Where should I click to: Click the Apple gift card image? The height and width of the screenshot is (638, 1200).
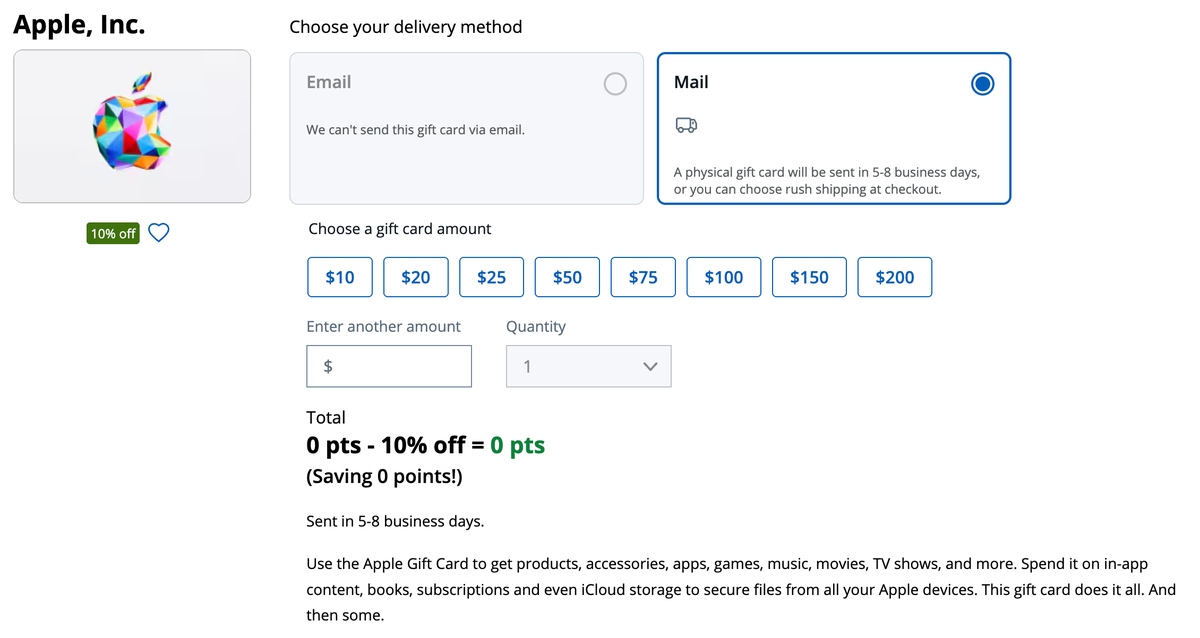tap(132, 126)
